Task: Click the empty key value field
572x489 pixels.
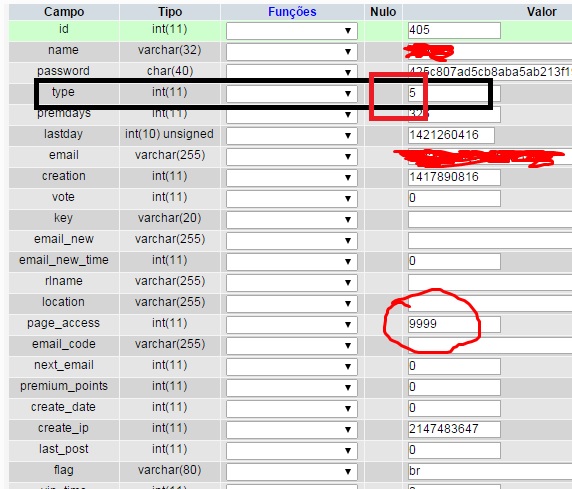Action: pos(490,219)
